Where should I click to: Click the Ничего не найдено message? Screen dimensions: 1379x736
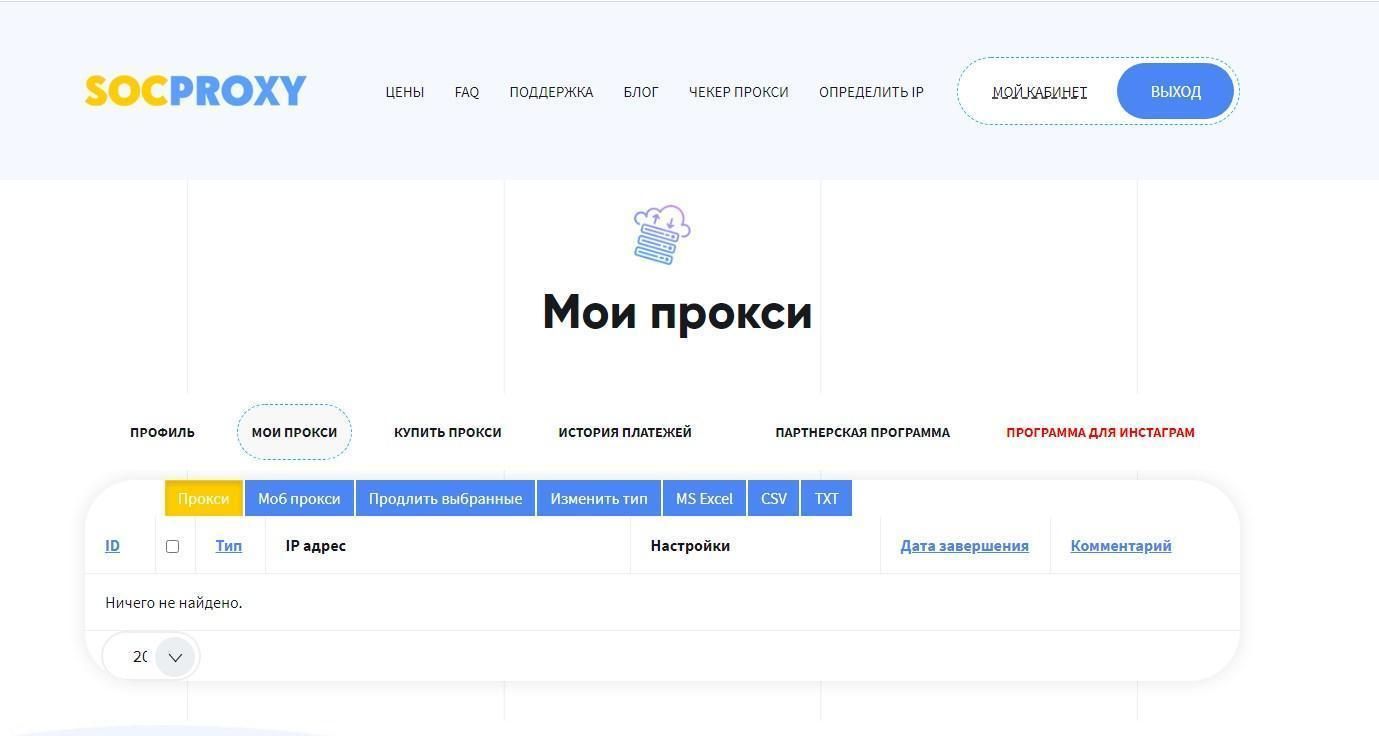174,602
